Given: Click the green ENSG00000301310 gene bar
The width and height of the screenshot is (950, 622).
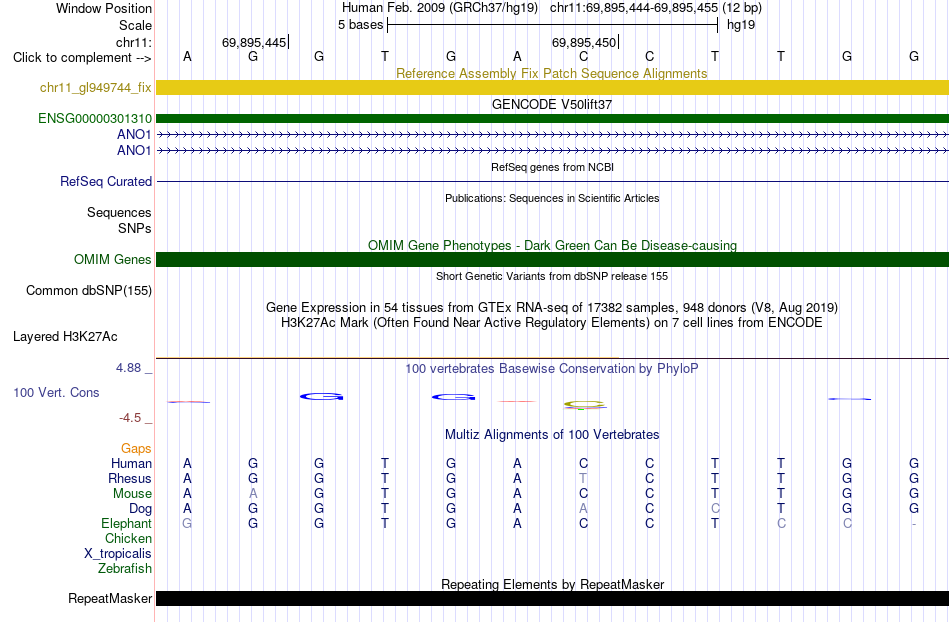Looking at the screenshot, I should click(x=553, y=119).
